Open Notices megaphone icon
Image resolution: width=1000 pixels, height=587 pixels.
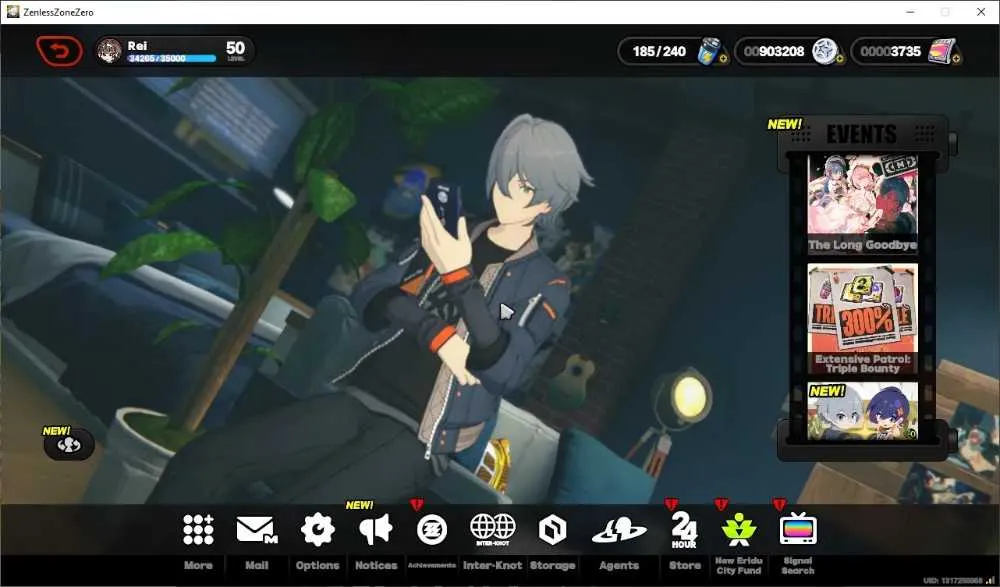[376, 529]
